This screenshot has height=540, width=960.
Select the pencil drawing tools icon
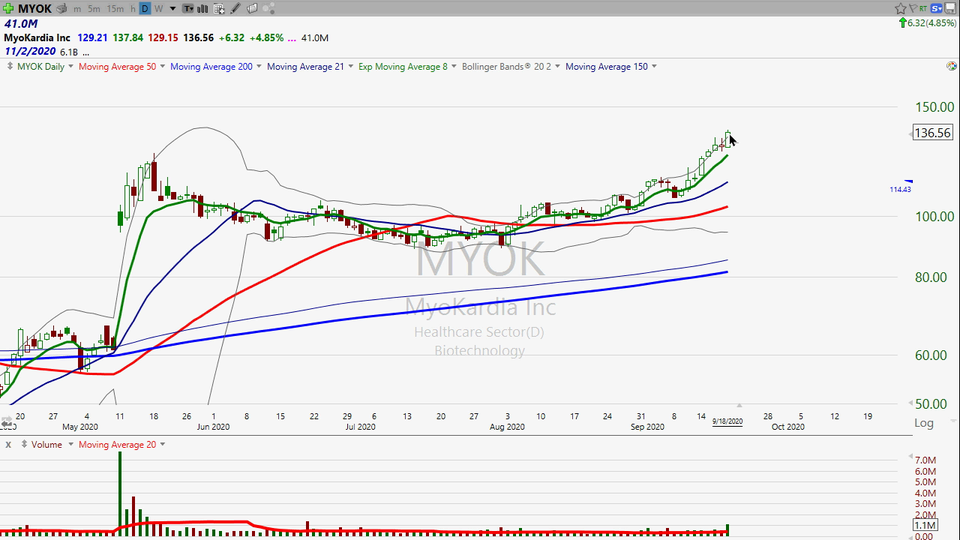(235, 9)
